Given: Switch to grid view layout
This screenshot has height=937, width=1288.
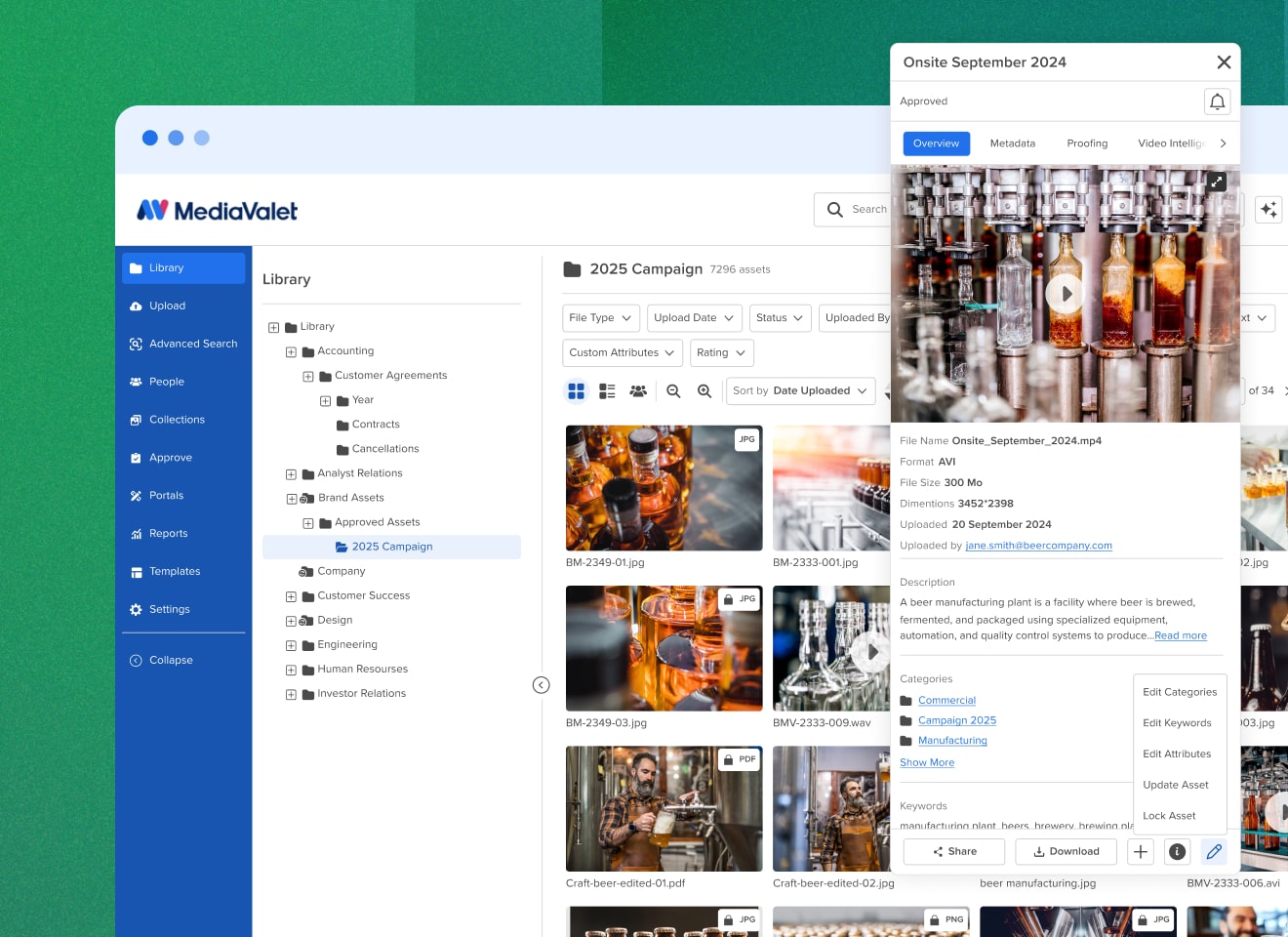Looking at the screenshot, I should pyautogui.click(x=577, y=391).
